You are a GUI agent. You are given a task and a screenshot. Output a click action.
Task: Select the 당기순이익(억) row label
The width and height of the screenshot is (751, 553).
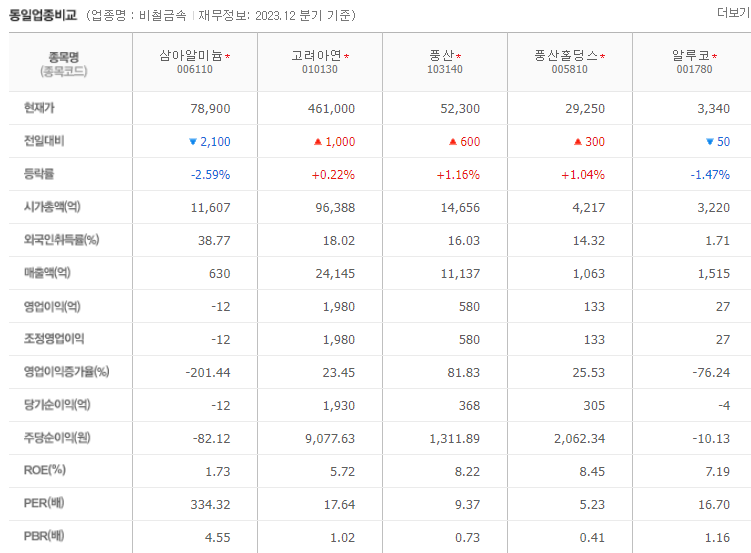pyautogui.click(x=57, y=405)
